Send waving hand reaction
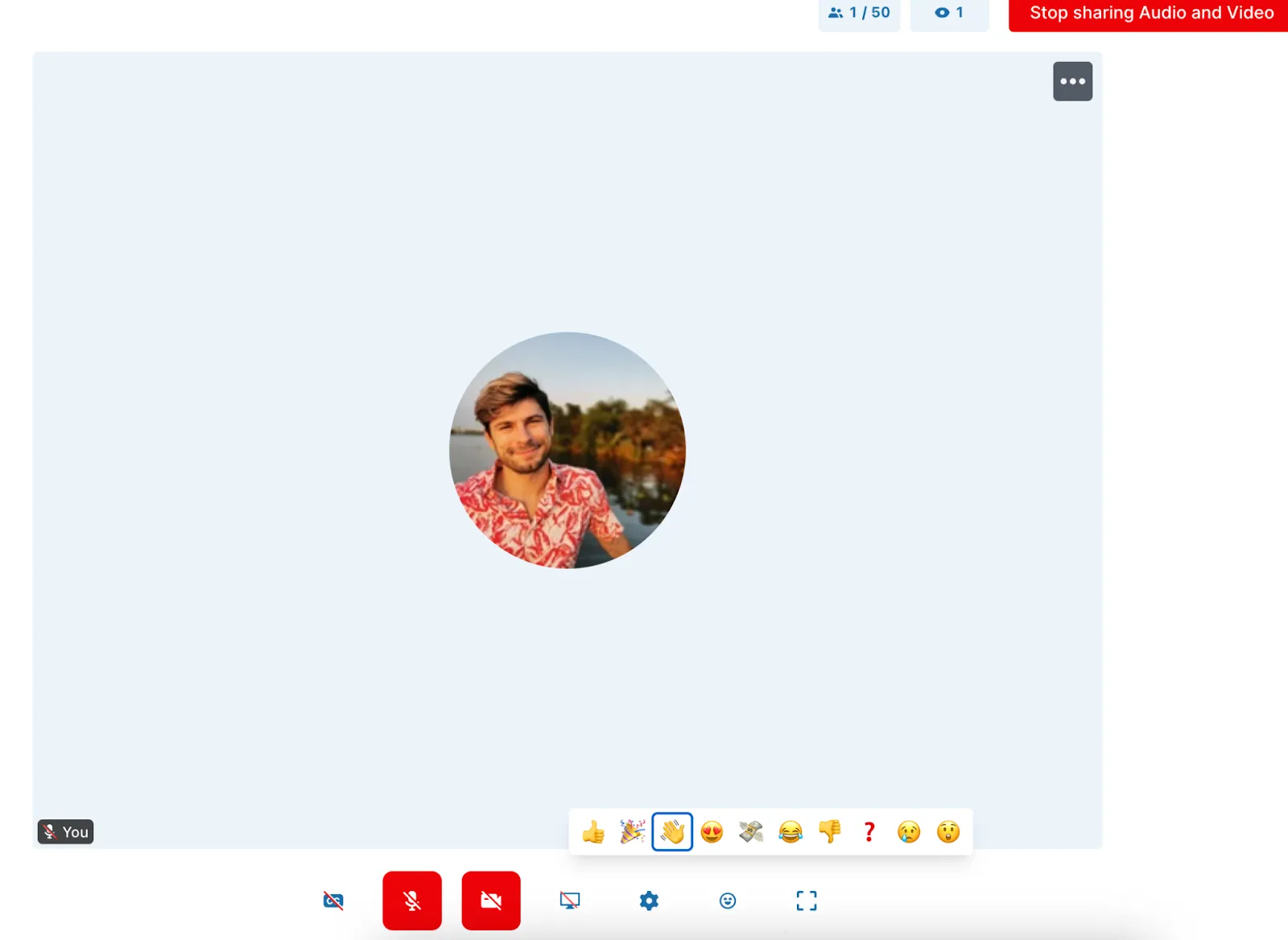Viewport: 1288px width, 940px height. [672, 831]
